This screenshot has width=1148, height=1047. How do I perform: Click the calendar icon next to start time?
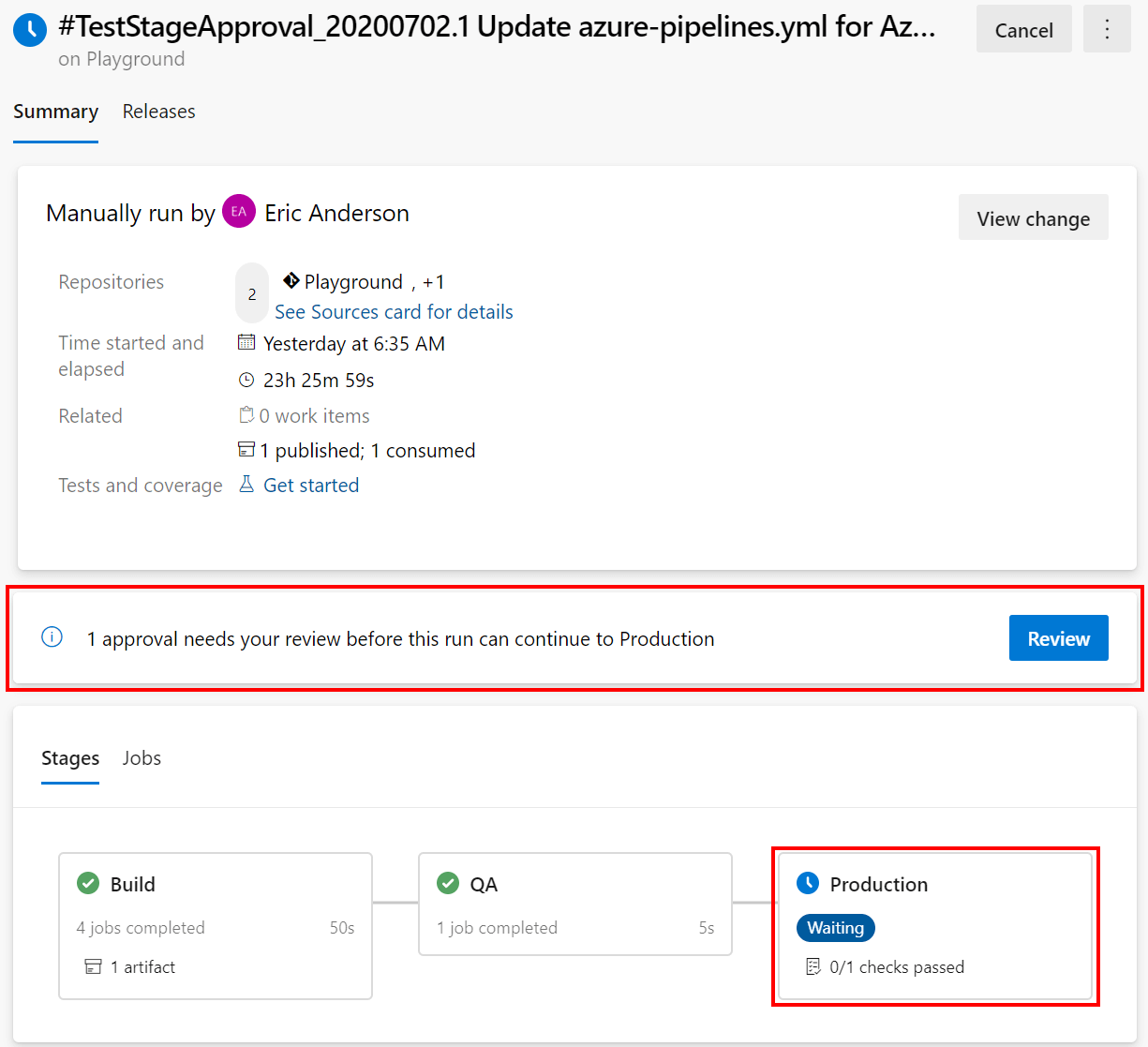tap(246, 342)
